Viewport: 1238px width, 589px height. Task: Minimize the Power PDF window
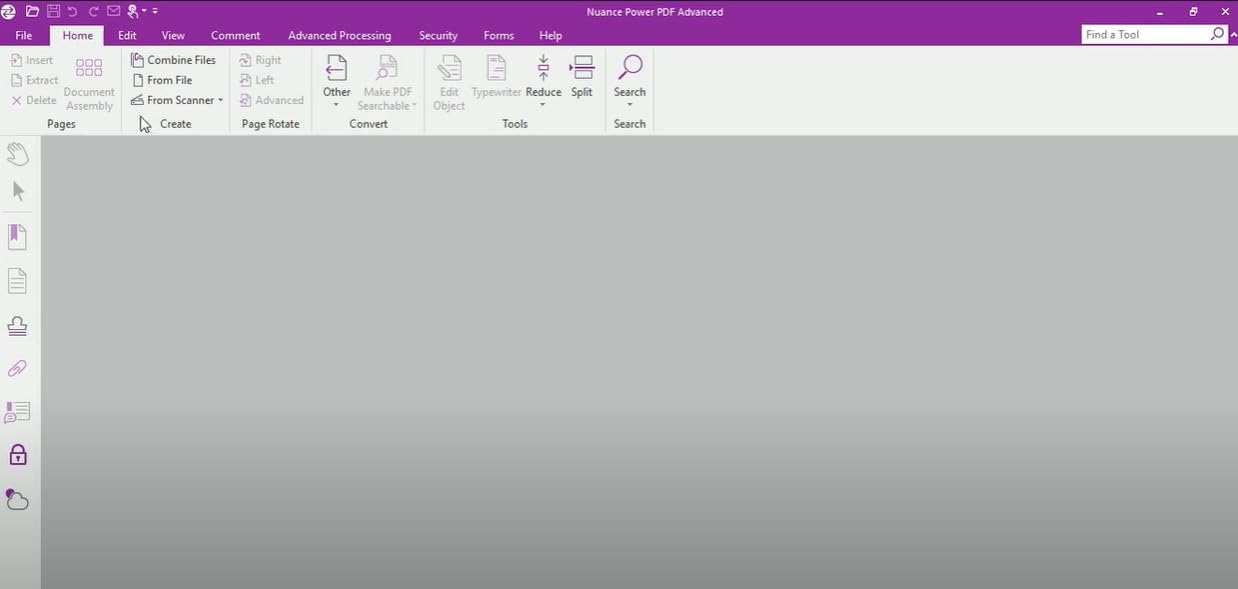(x=1160, y=12)
